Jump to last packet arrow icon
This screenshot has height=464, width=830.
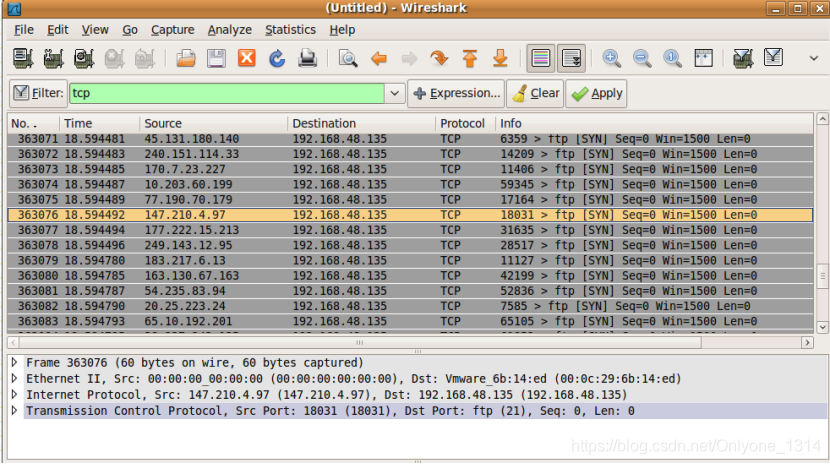click(x=500, y=58)
